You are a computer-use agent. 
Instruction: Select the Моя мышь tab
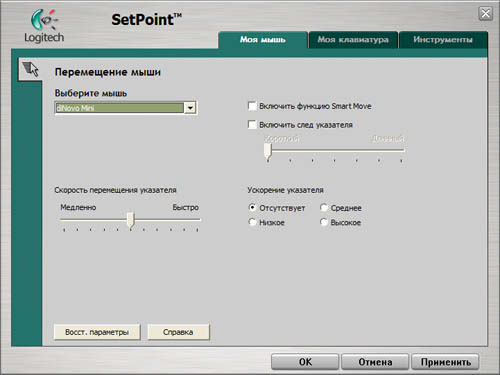click(x=263, y=40)
